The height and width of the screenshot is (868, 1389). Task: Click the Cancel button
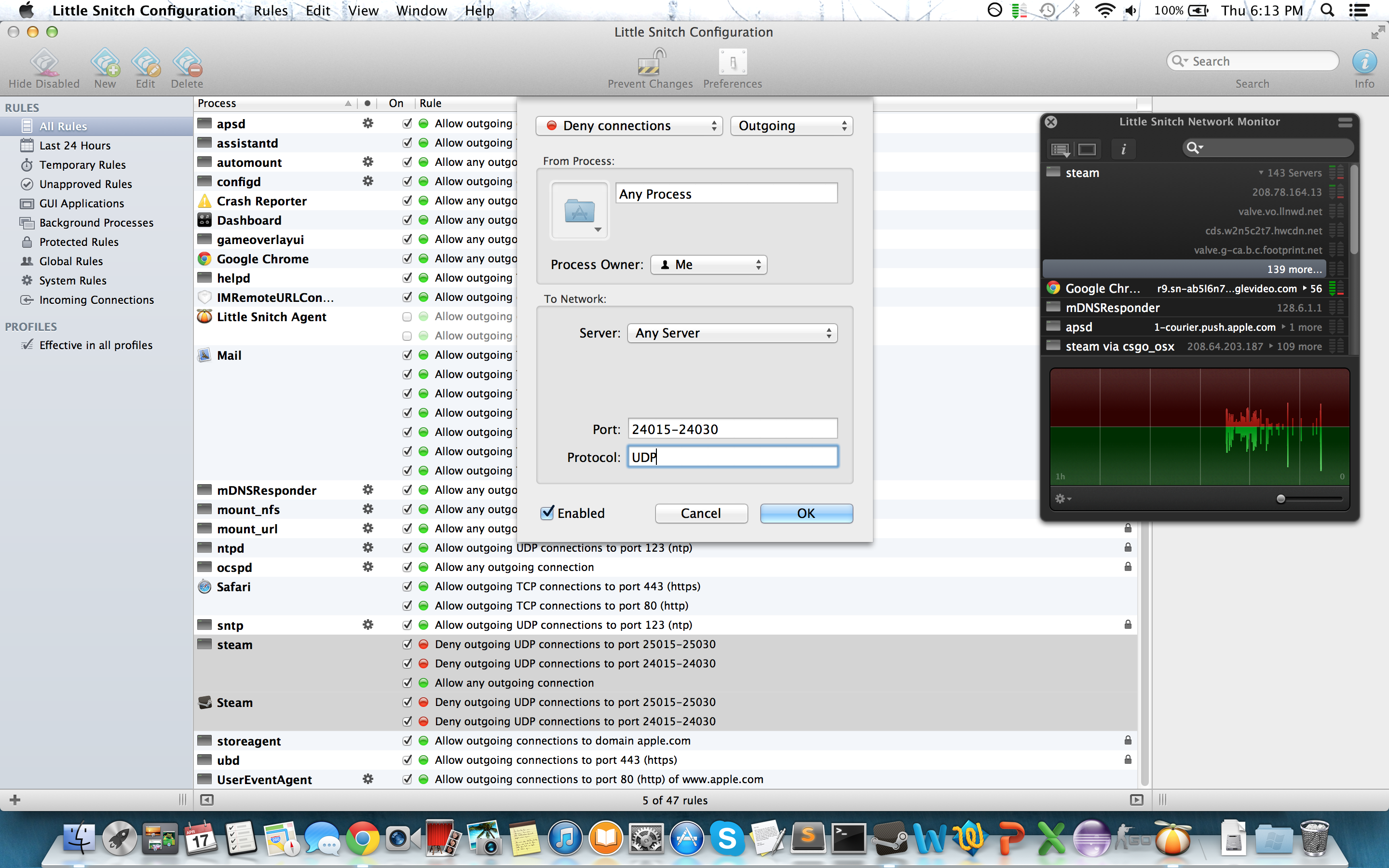click(701, 513)
